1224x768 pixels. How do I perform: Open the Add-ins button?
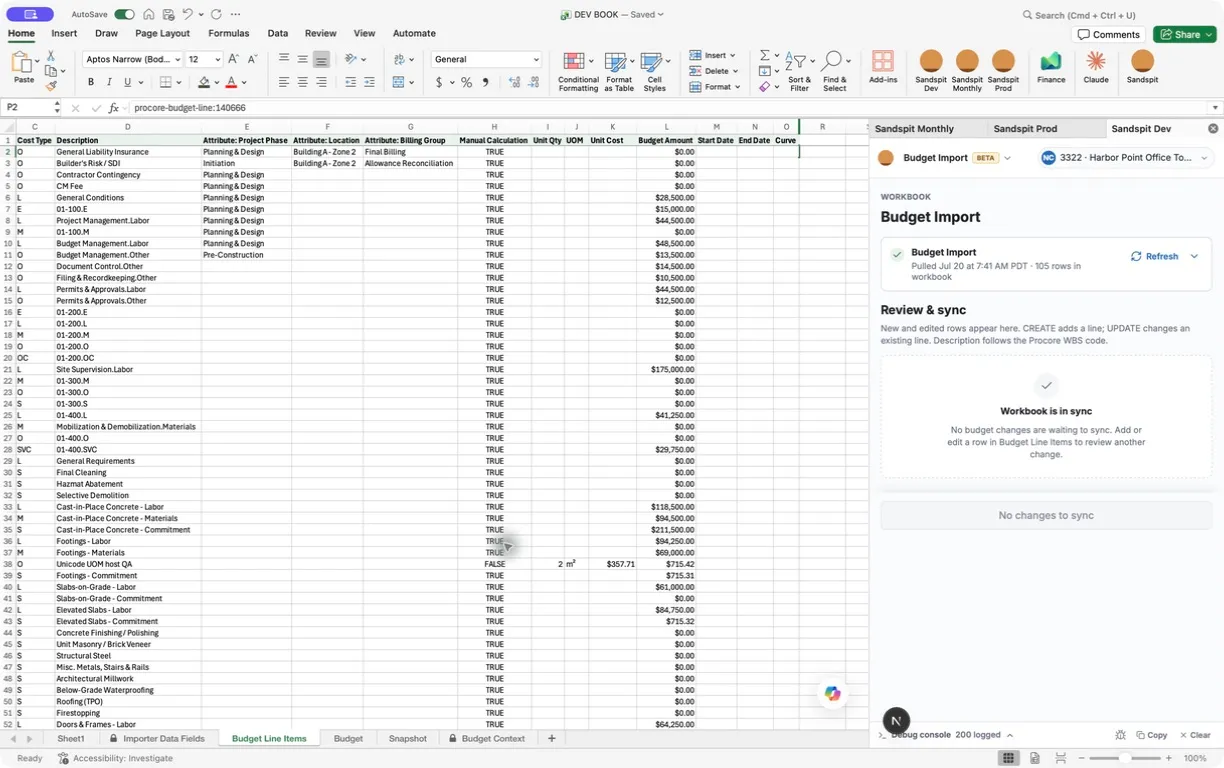883,67
